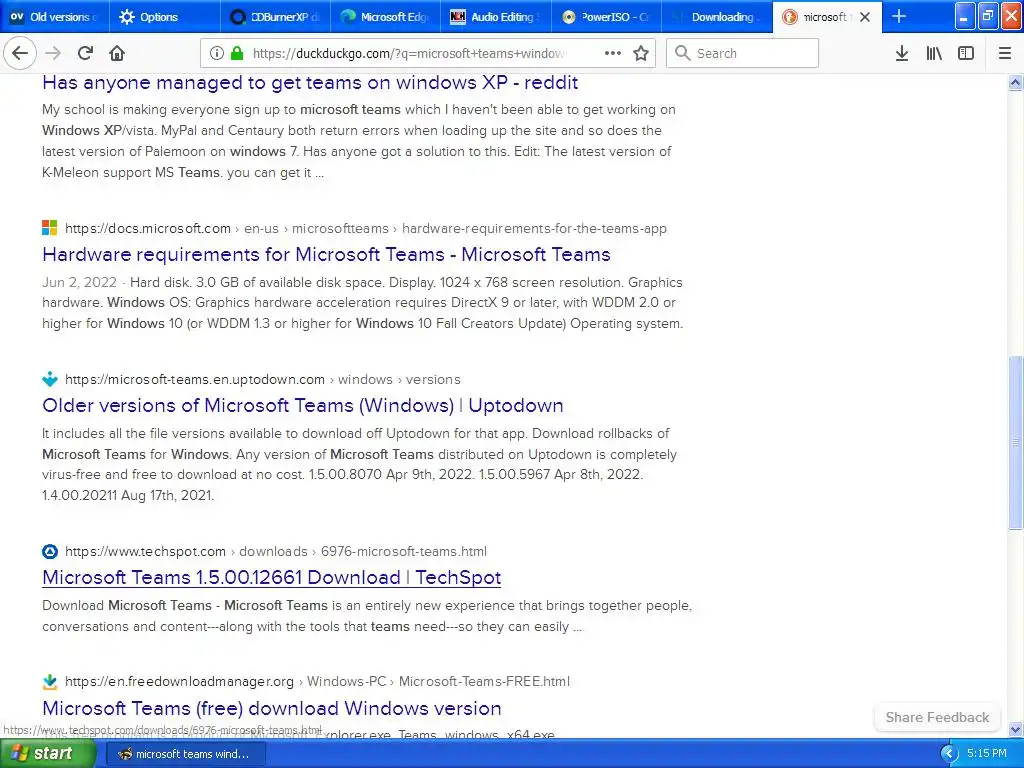Click the TechSpot favicon beside result URL
Screen dimensions: 1024x768
point(50,551)
